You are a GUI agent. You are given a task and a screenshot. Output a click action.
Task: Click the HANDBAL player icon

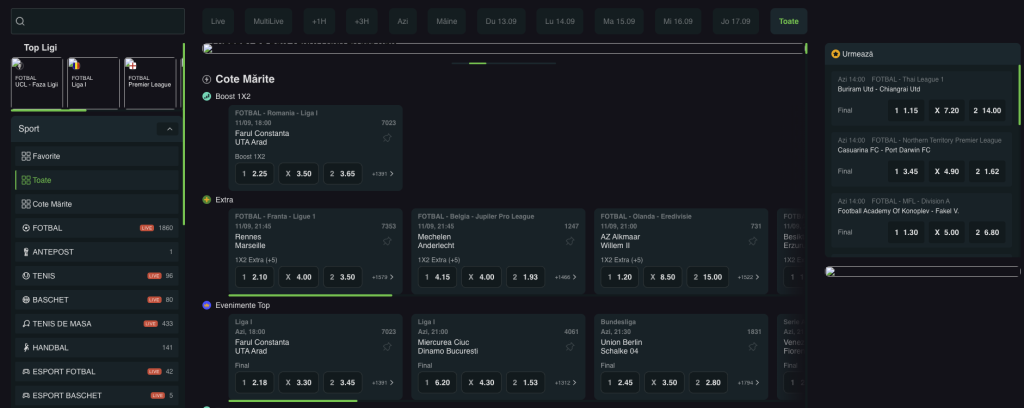click(26, 347)
